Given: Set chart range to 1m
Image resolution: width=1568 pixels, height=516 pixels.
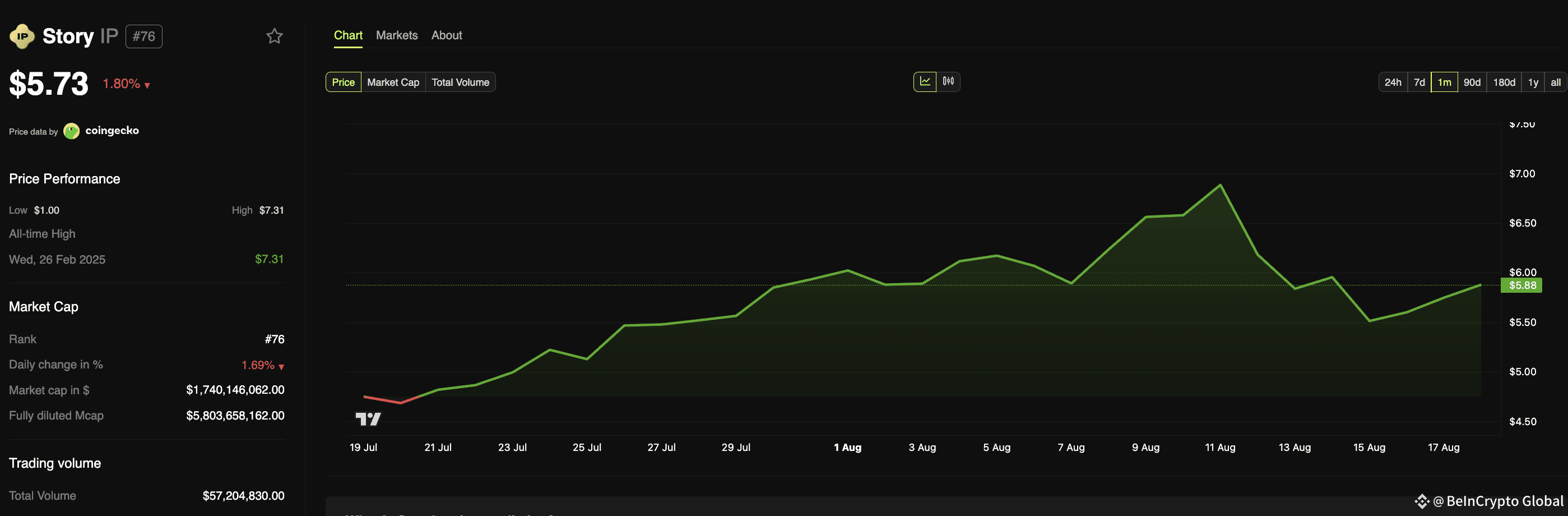Looking at the screenshot, I should pyautogui.click(x=1445, y=82).
